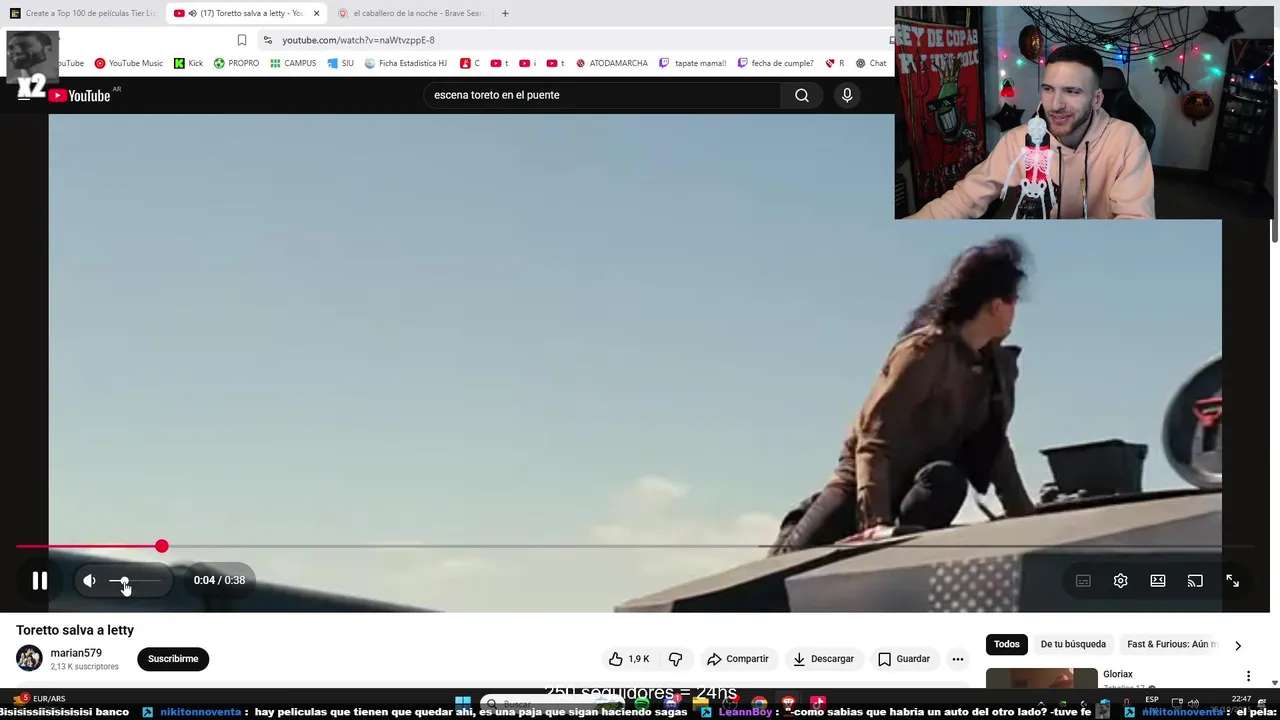The width and height of the screenshot is (1280, 720).
Task: Run the YouTube search with magnifier icon
Action: [802, 95]
